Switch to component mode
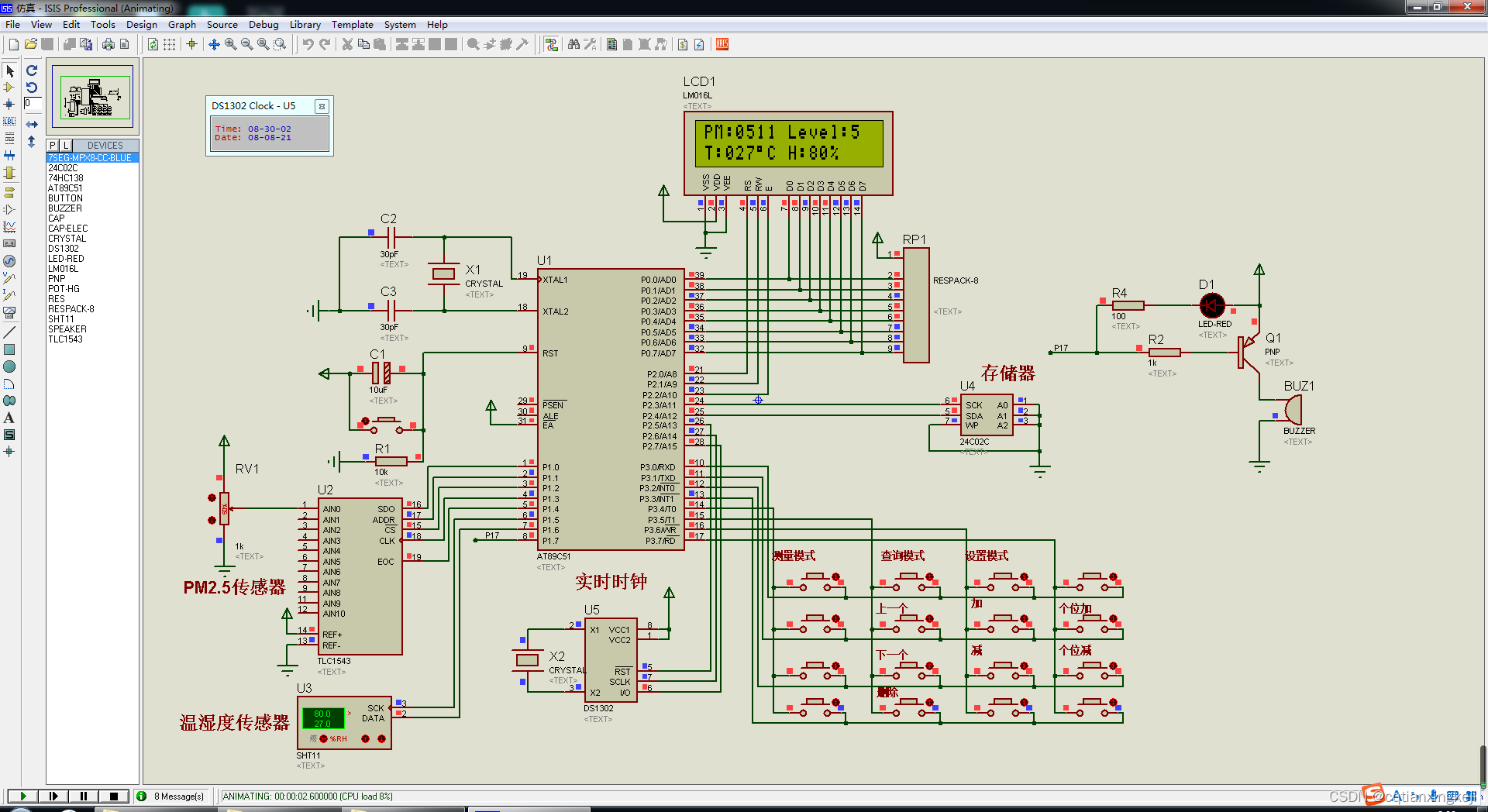Screen dimensions: 1488x812 click(x=9, y=88)
